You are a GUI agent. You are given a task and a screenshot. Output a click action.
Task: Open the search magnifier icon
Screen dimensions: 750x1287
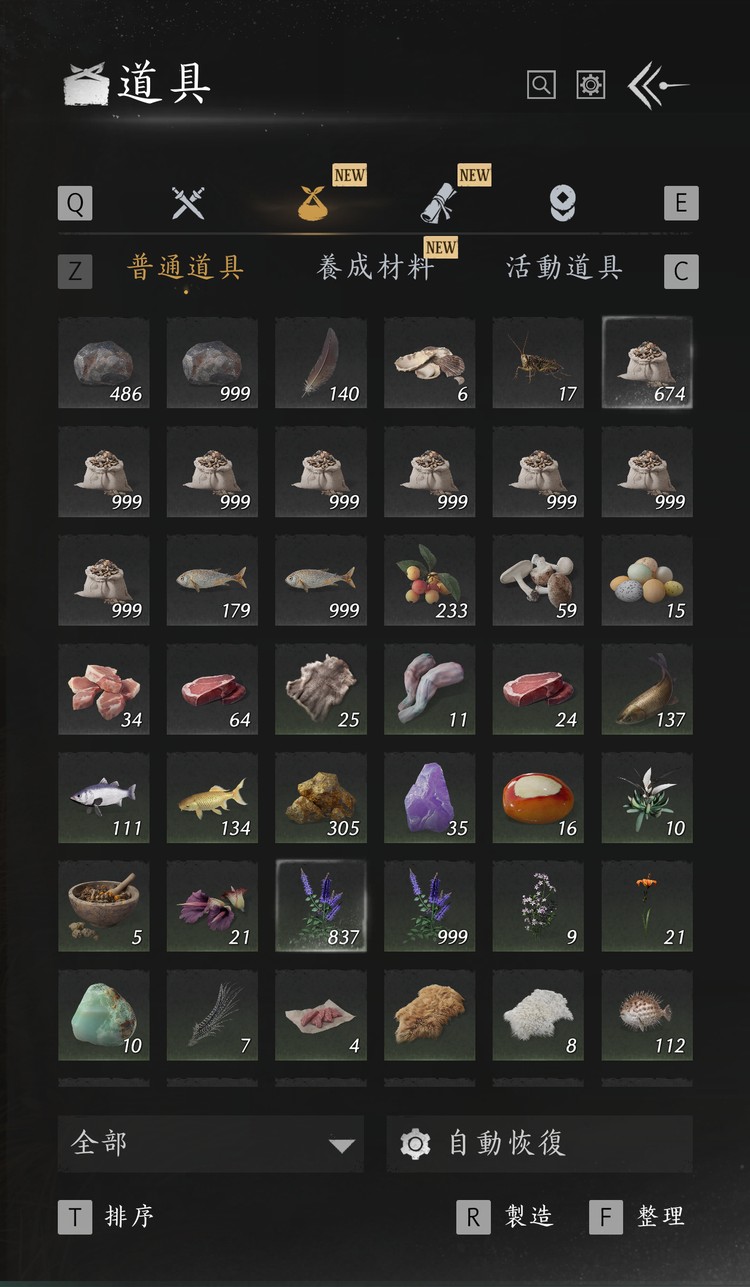[541, 85]
